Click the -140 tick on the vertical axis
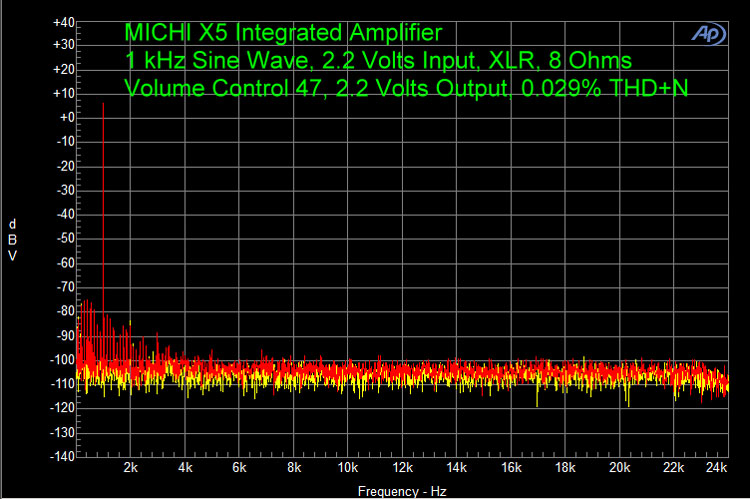 click(x=62, y=456)
